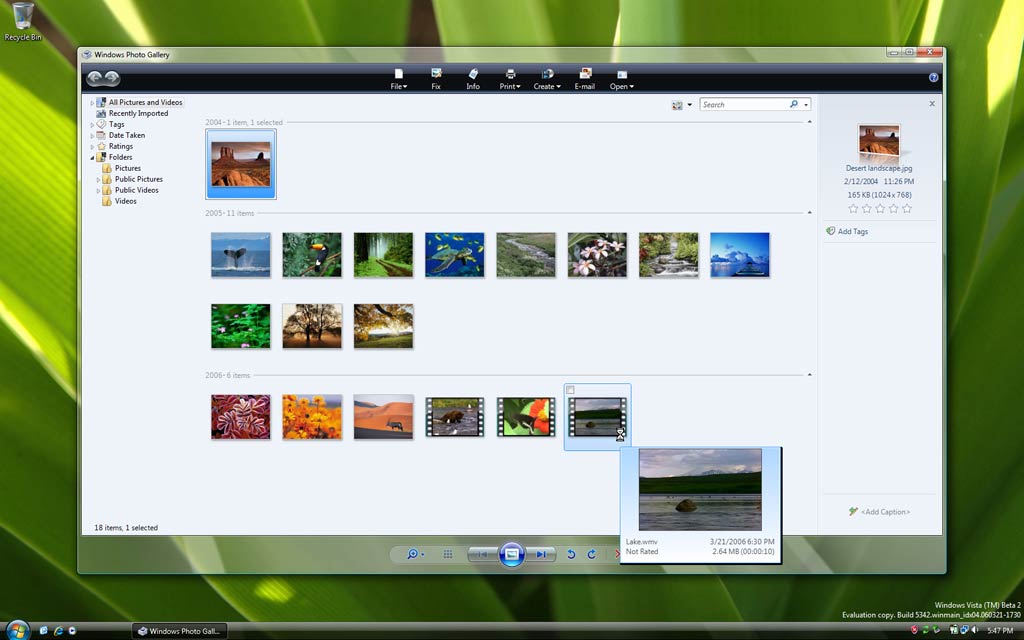Select Recently Imported in navigation tree

click(138, 113)
